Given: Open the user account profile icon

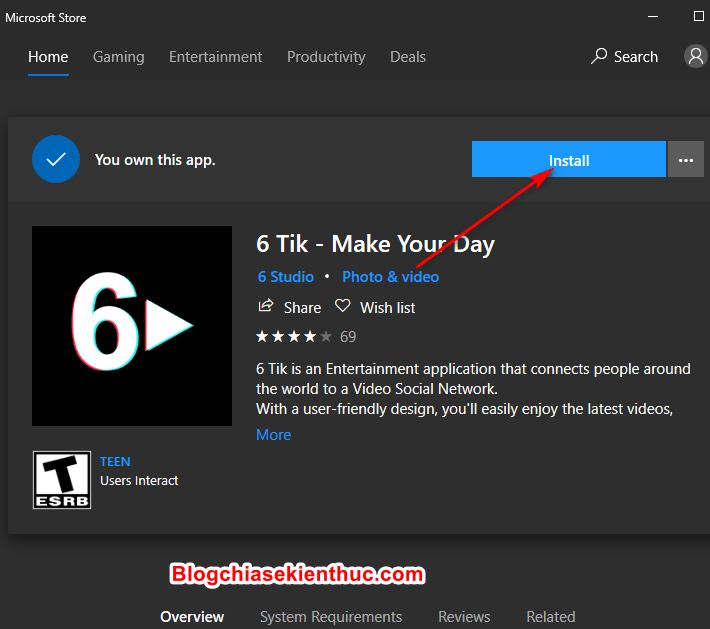Looking at the screenshot, I should [696, 57].
